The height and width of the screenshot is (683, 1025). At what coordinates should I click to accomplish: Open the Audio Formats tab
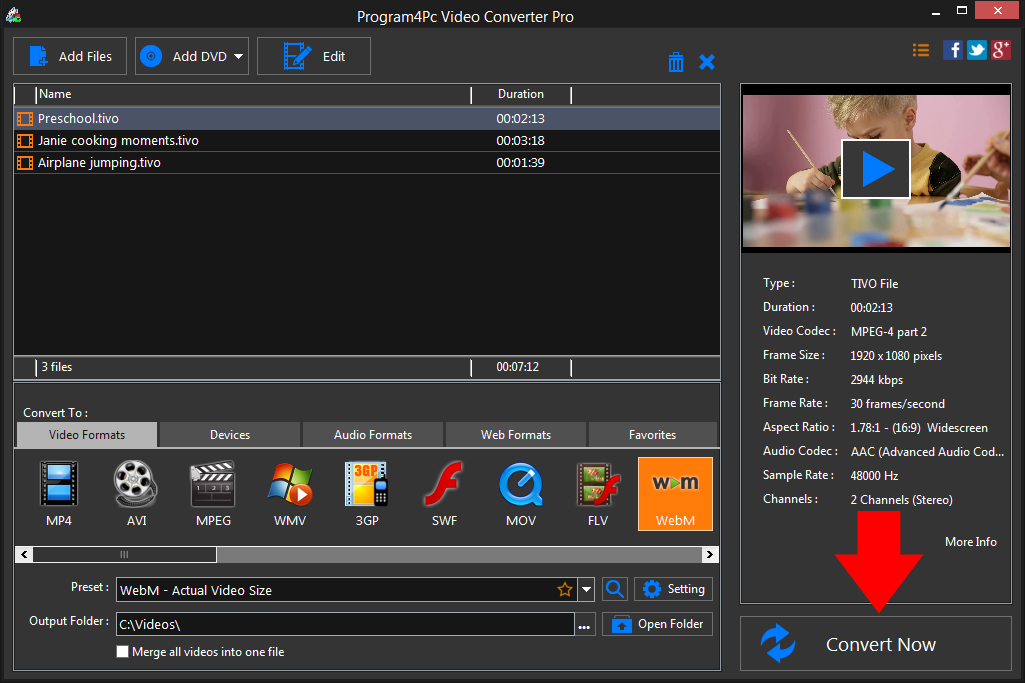pos(373,435)
